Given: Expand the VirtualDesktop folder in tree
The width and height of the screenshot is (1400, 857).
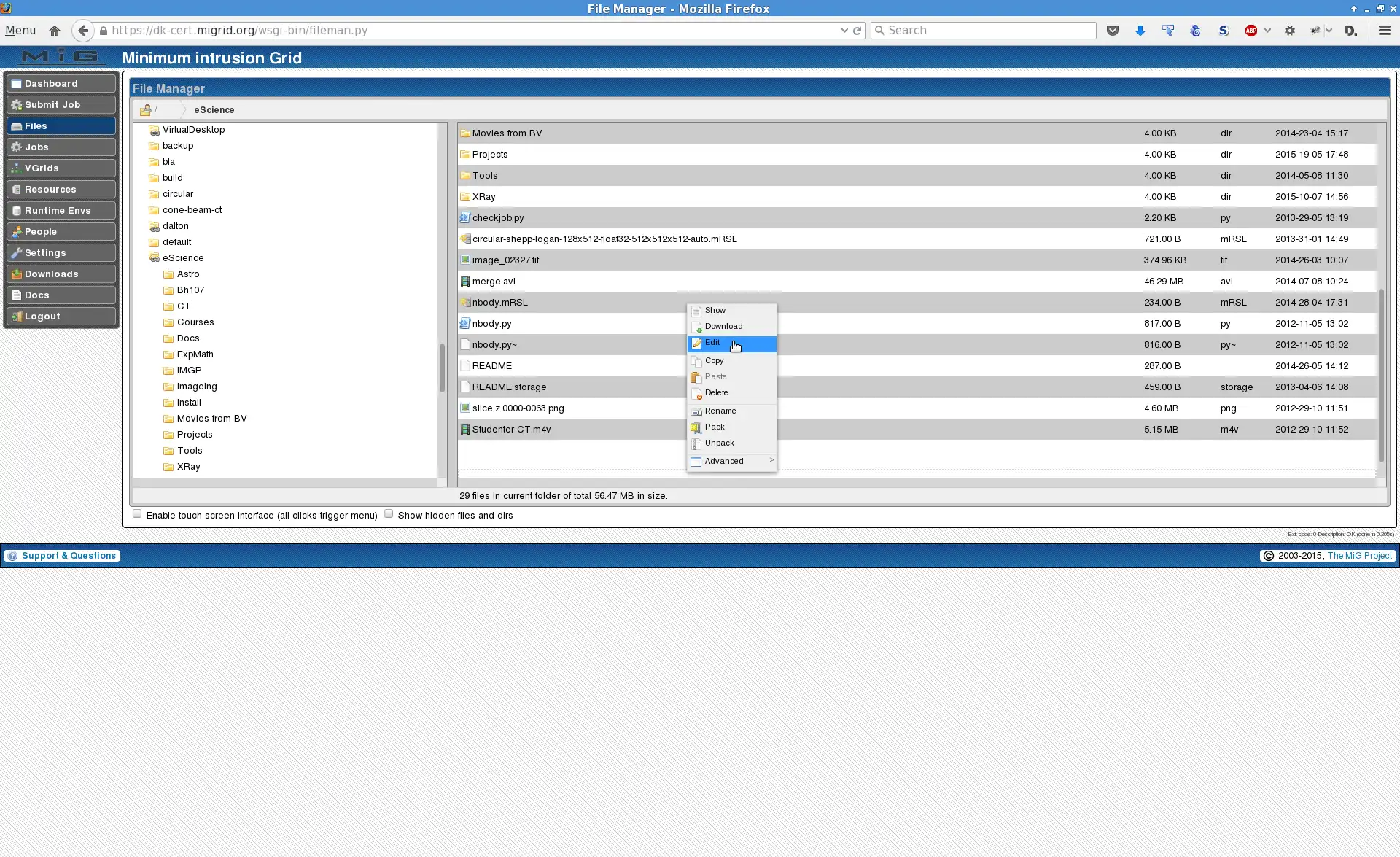Looking at the screenshot, I should tap(193, 128).
